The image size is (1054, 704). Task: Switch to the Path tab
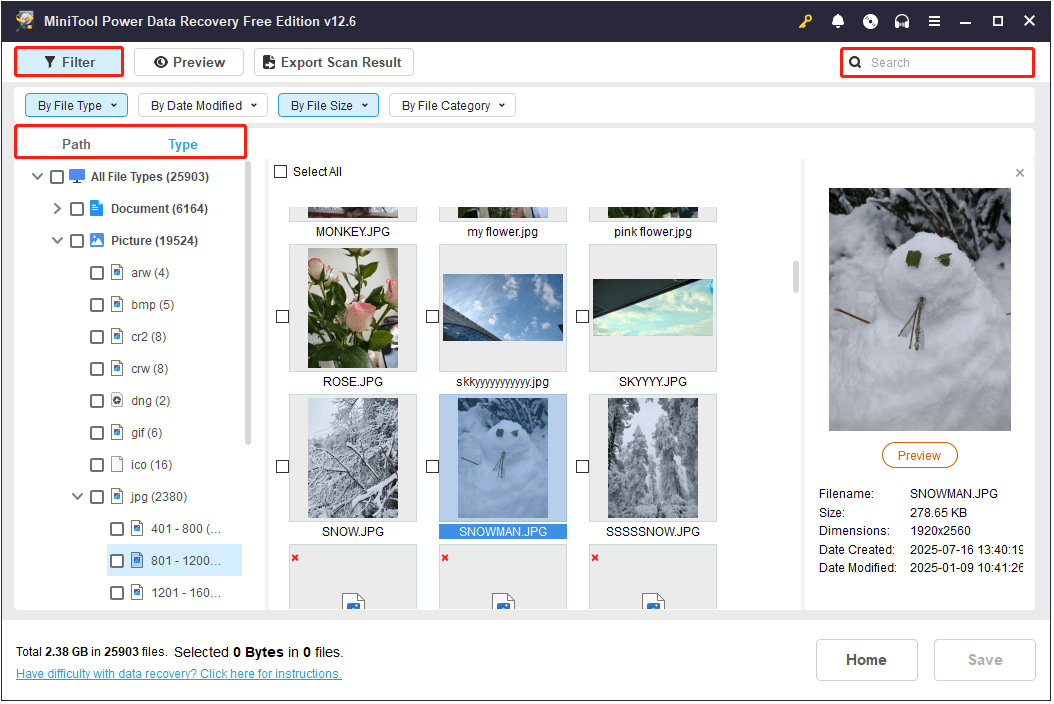(x=76, y=143)
